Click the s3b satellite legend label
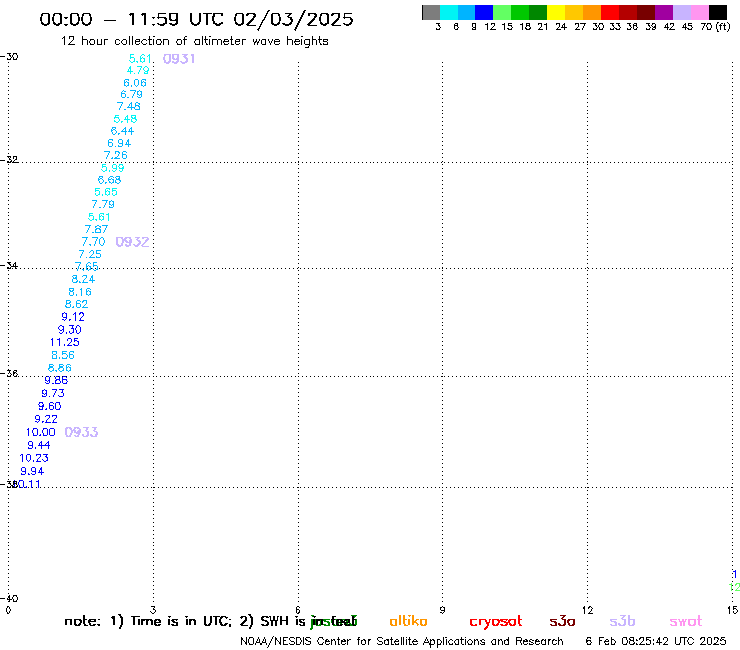The width and height of the screenshot is (740, 650). (622, 621)
